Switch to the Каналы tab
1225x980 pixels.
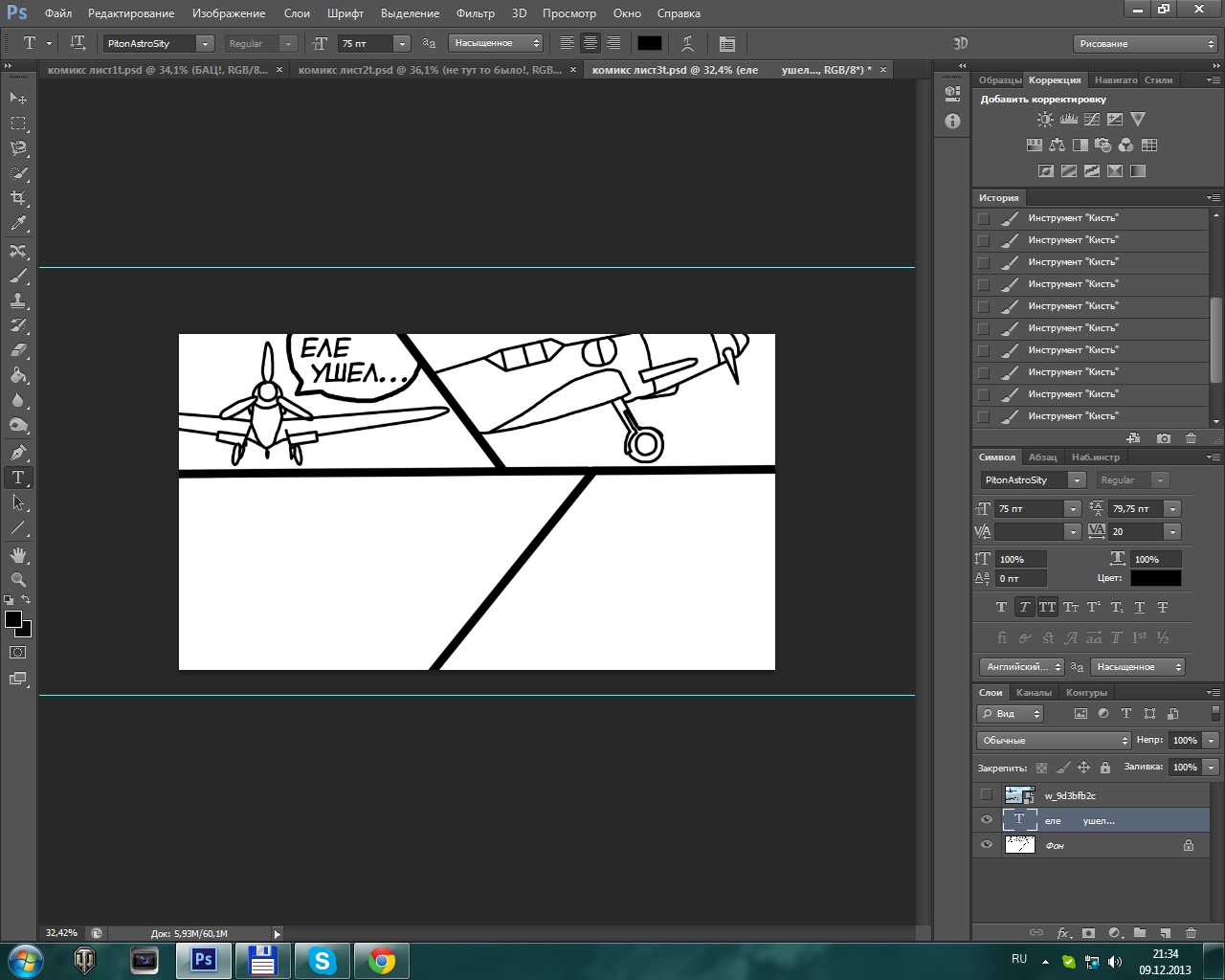[x=1034, y=692]
